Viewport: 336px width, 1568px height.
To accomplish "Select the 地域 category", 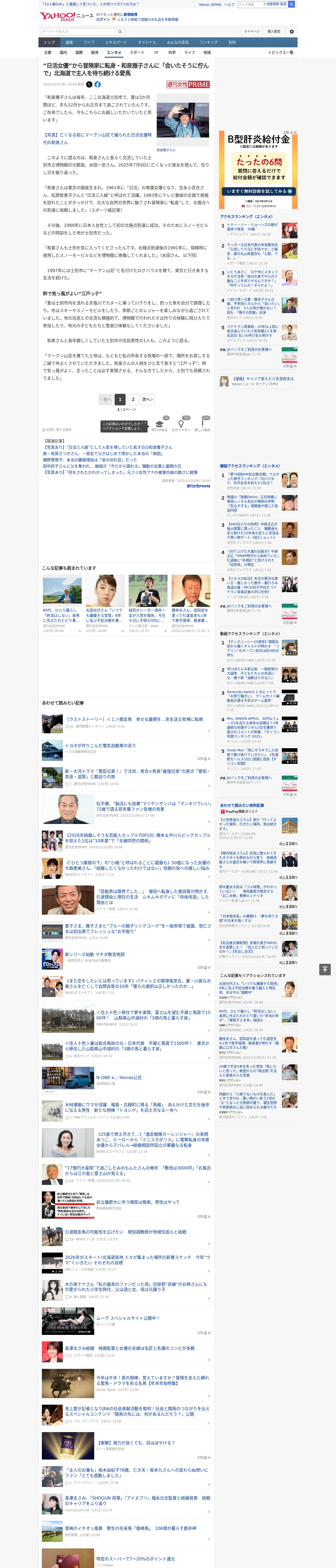I will pyautogui.click(x=207, y=52).
